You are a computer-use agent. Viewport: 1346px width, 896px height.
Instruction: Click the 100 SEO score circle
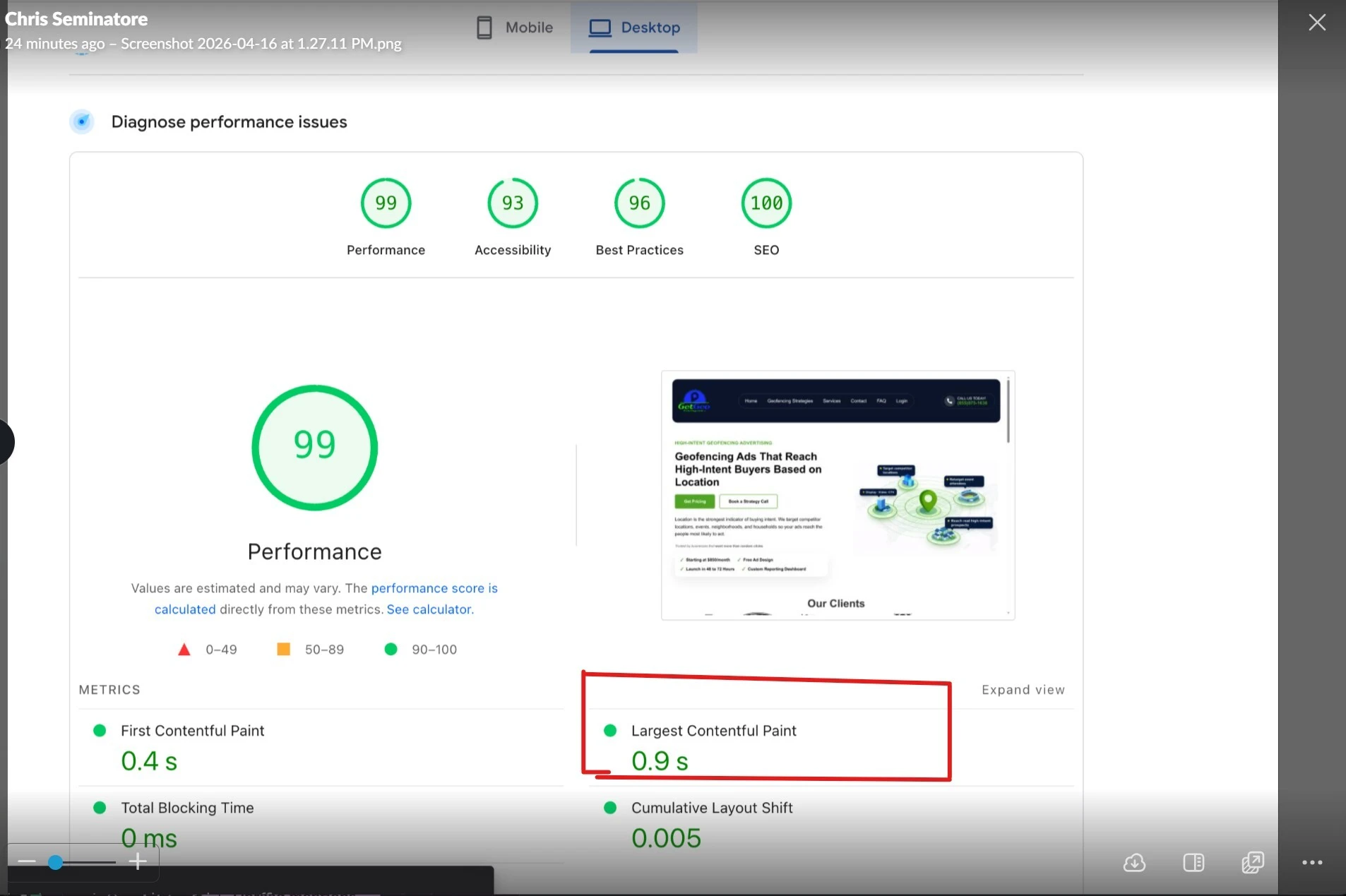(x=766, y=203)
